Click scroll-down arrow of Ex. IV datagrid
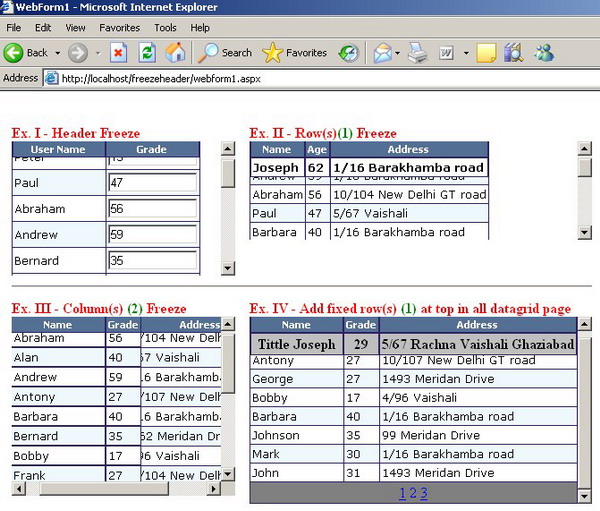 point(584,496)
